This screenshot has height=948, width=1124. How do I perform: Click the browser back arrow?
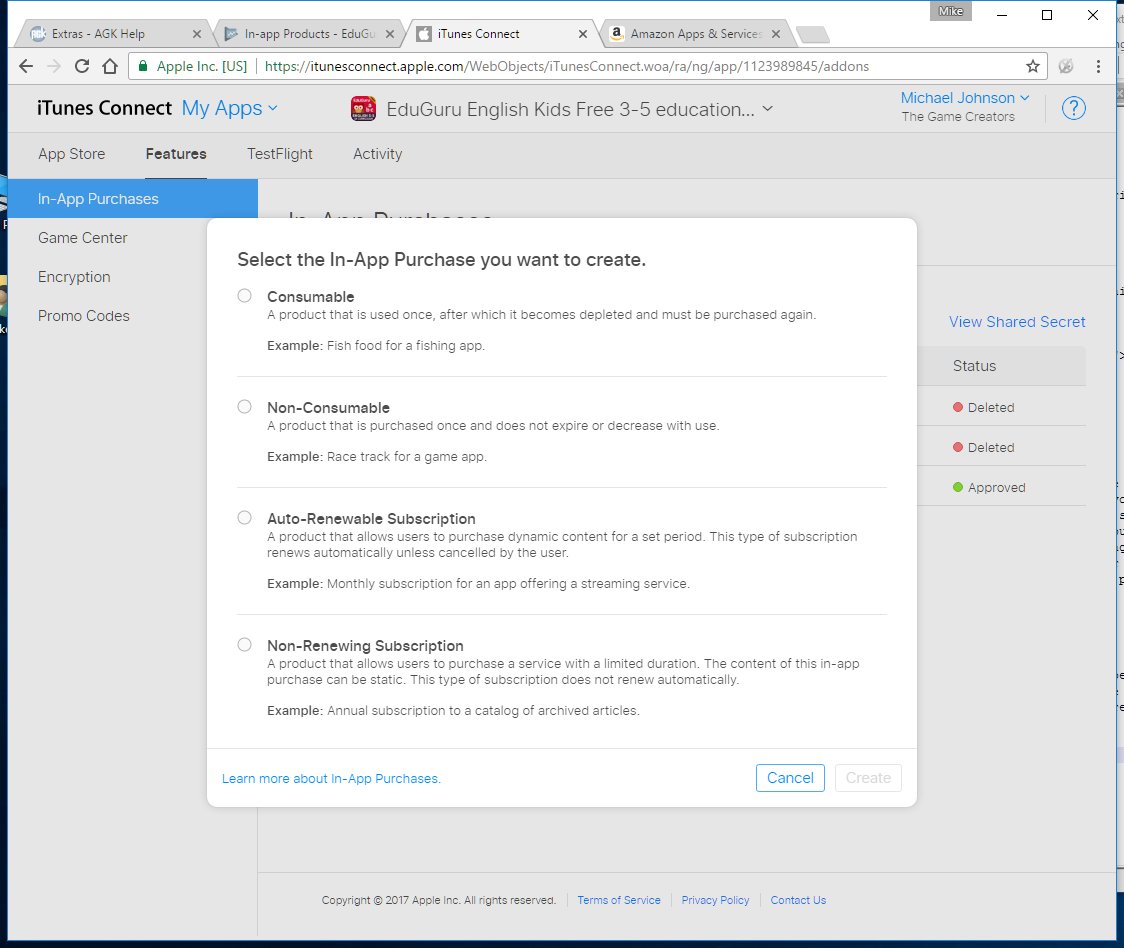[x=26, y=66]
